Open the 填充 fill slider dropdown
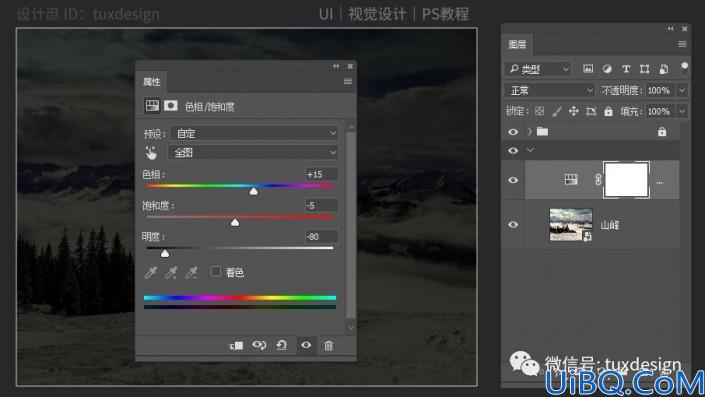 [682, 111]
